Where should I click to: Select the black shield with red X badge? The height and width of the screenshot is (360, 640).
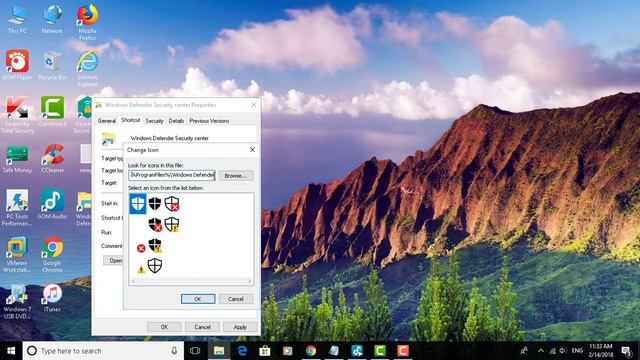click(155, 224)
